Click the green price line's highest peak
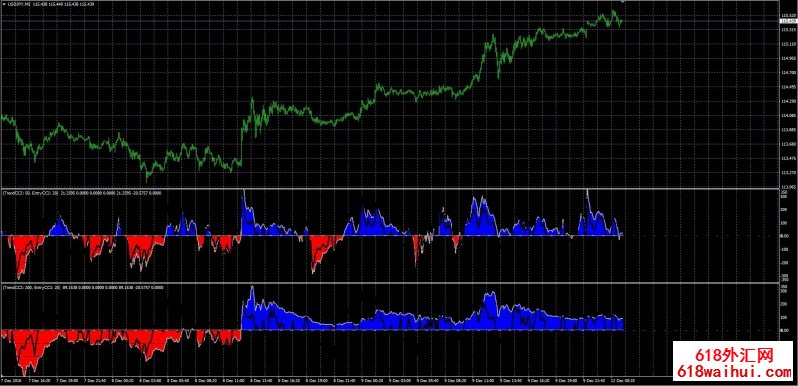Screen dimensions: 798x386 point(613,11)
